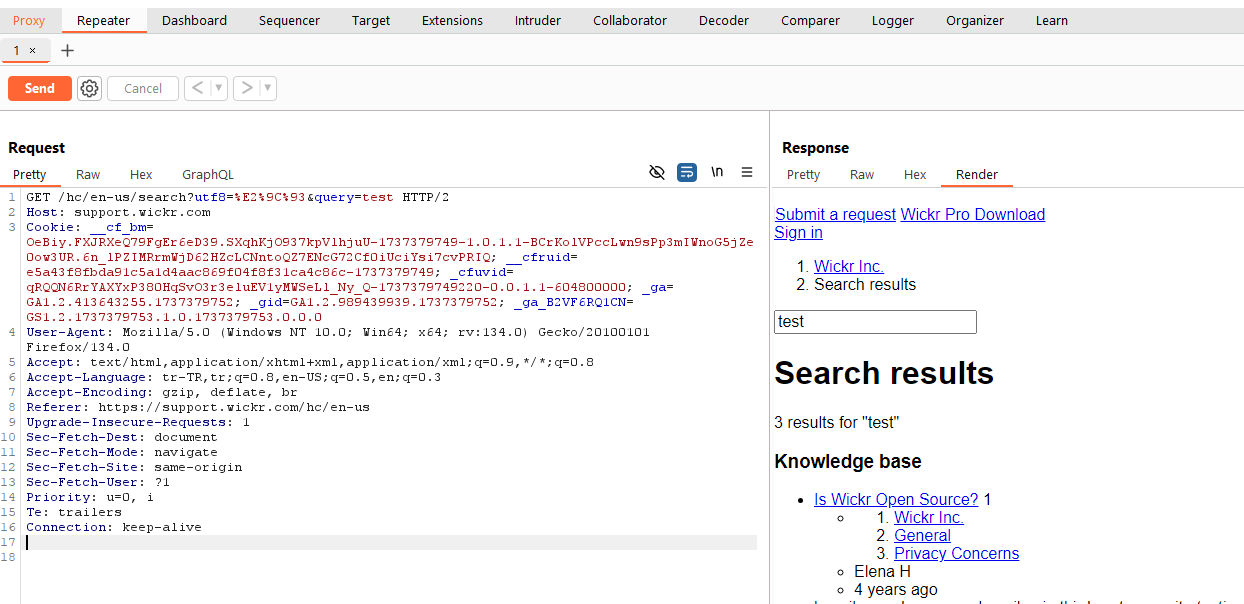This screenshot has height=604, width=1244.
Task: Expand history dropdown beside forward arrow
Action: 267,88
